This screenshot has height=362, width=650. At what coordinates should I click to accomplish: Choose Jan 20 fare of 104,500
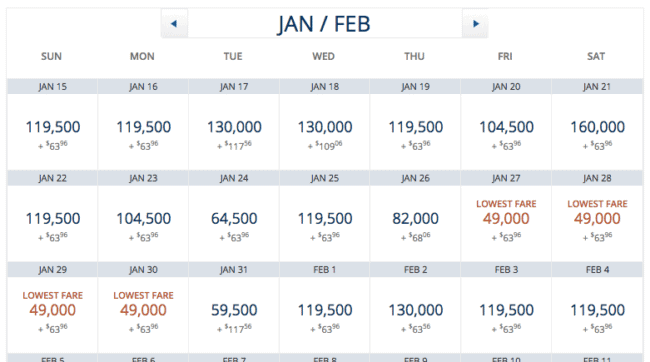point(506,132)
